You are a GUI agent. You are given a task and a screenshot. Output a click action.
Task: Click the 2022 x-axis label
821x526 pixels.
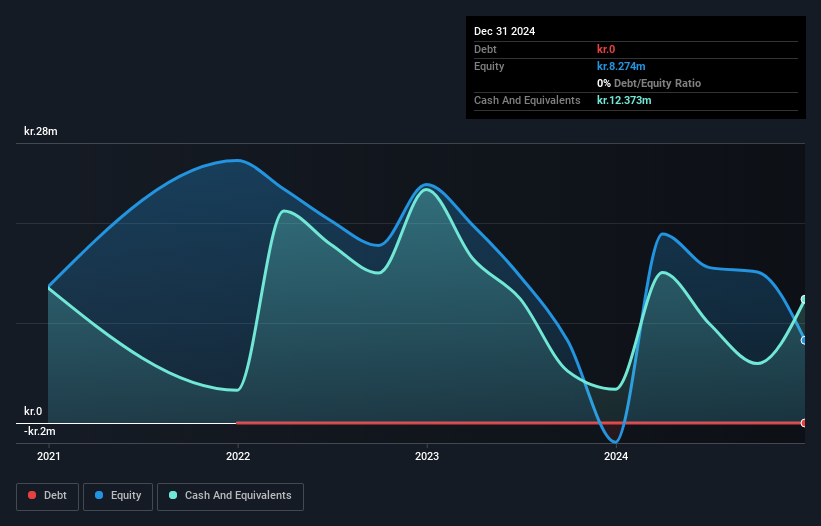(238, 456)
